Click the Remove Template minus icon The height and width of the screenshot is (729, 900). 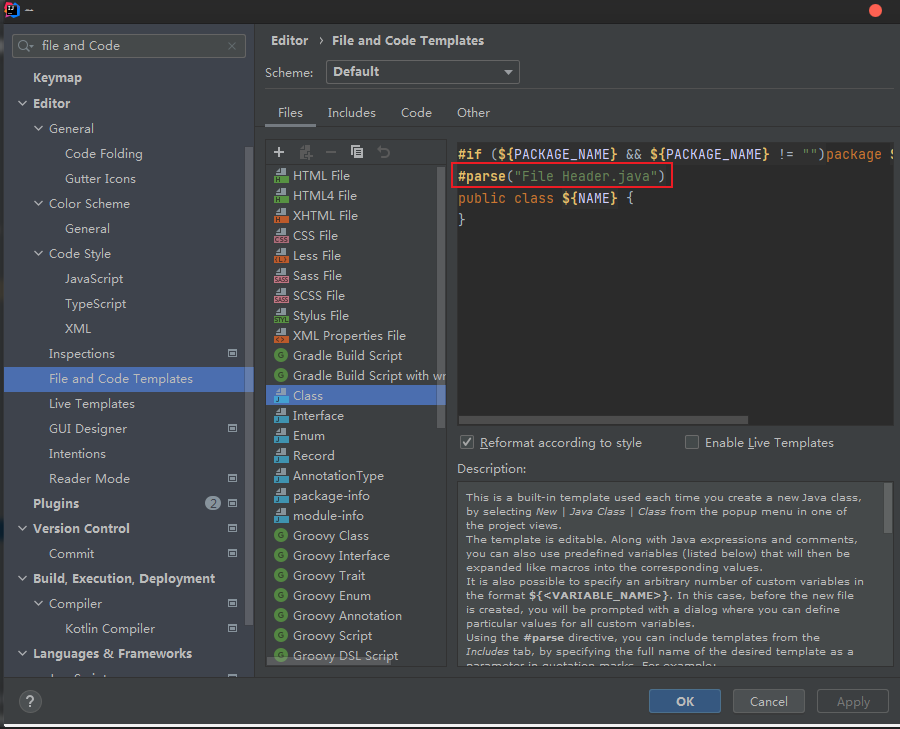pos(331,152)
